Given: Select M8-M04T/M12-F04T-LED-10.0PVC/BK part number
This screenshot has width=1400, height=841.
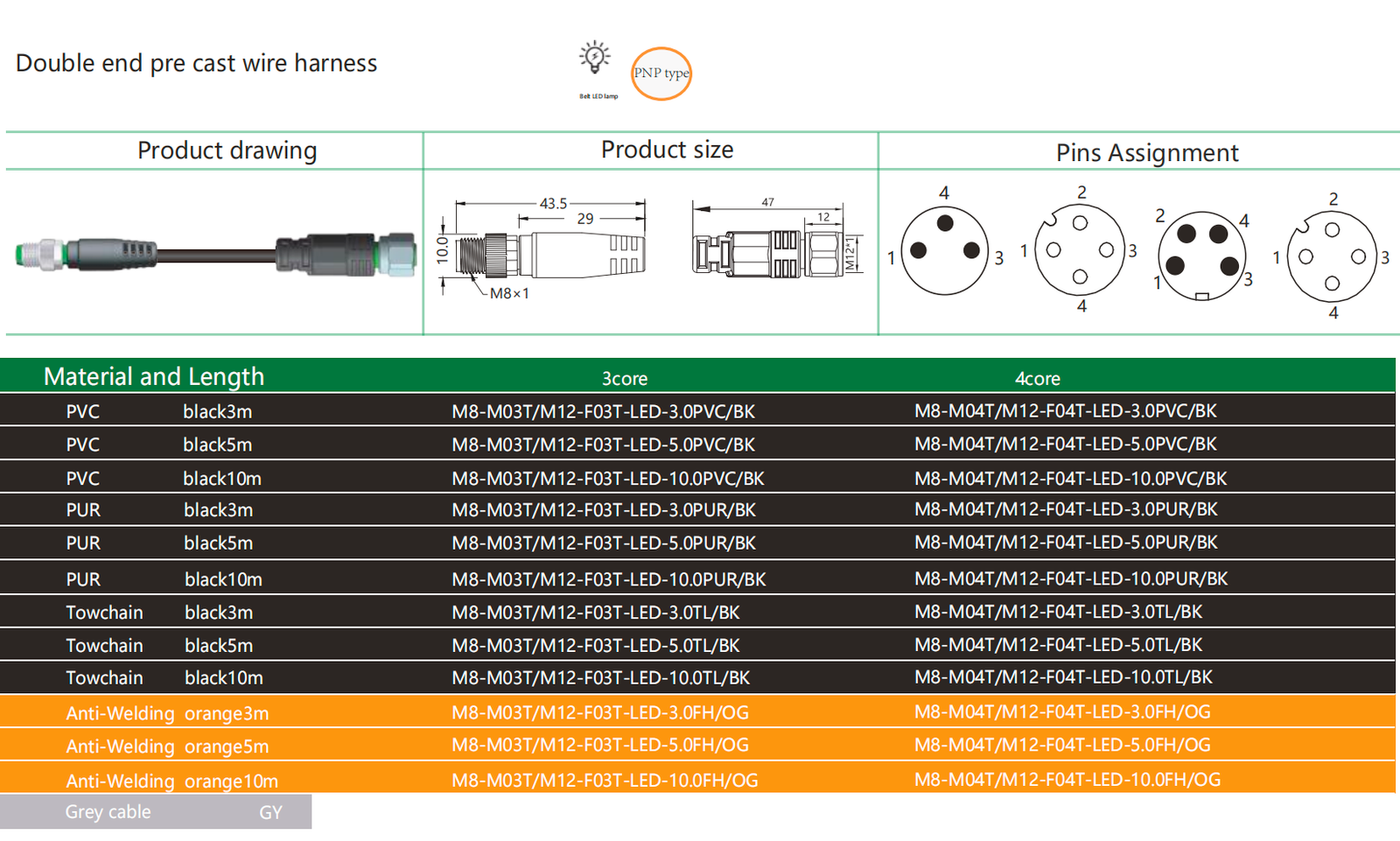Looking at the screenshot, I should (1071, 479).
